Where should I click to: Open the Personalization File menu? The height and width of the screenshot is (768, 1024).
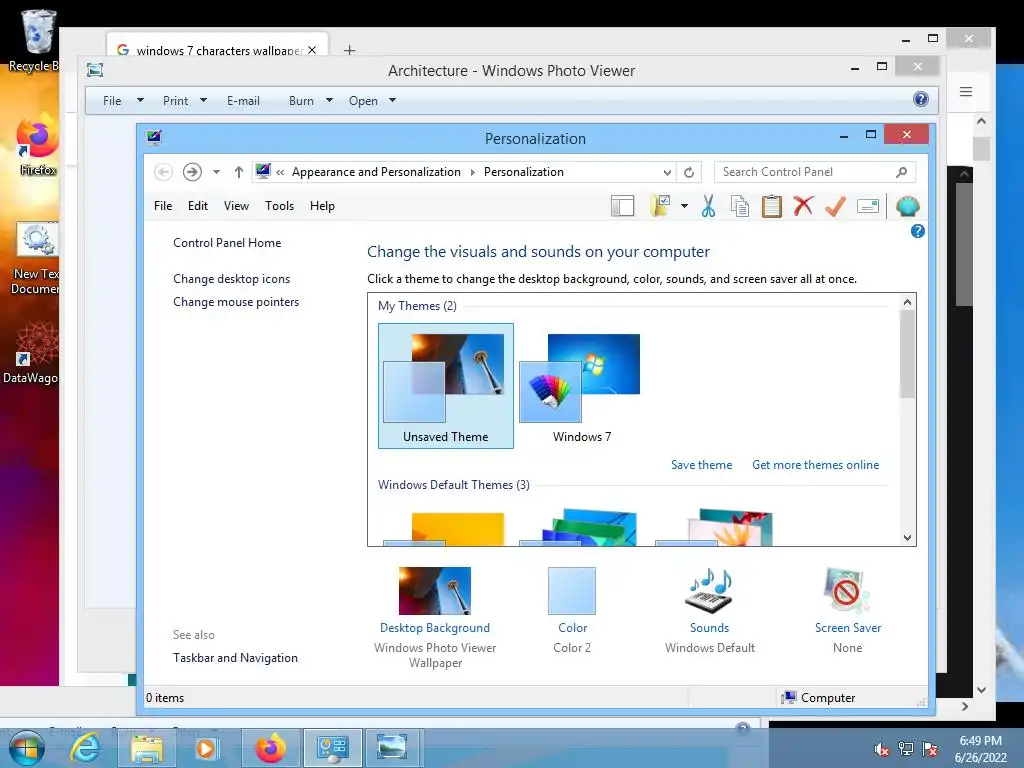tap(163, 206)
